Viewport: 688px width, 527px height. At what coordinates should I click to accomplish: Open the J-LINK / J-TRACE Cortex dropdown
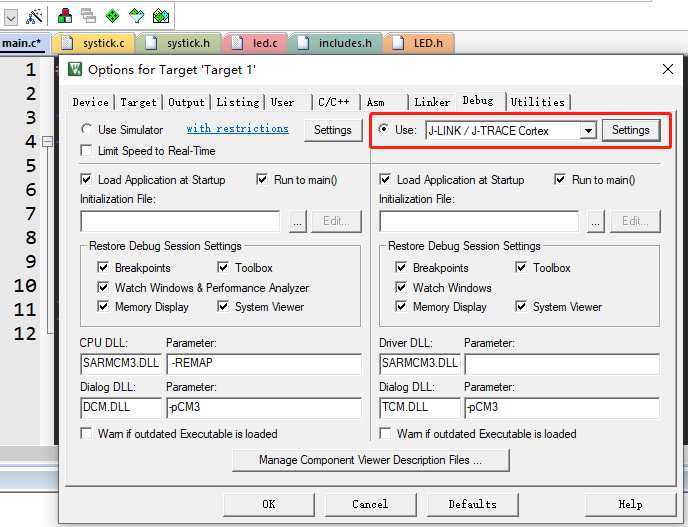click(588, 131)
